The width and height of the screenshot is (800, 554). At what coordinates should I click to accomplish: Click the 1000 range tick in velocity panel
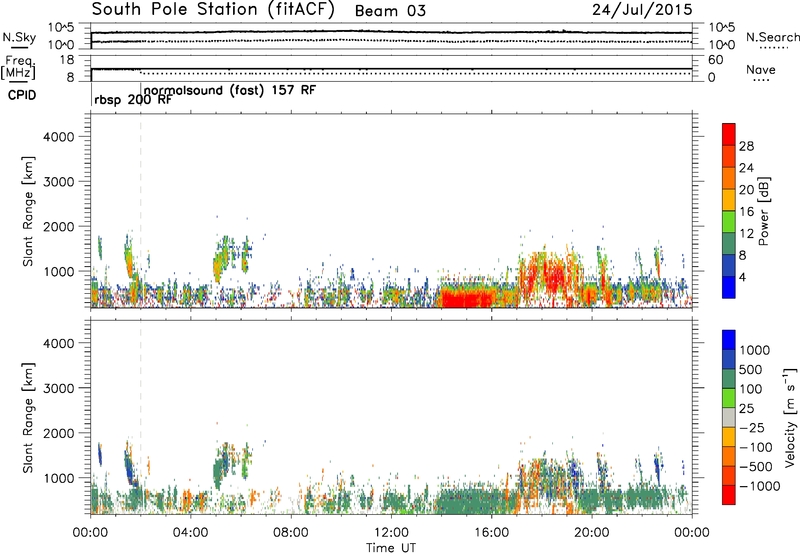59,479
